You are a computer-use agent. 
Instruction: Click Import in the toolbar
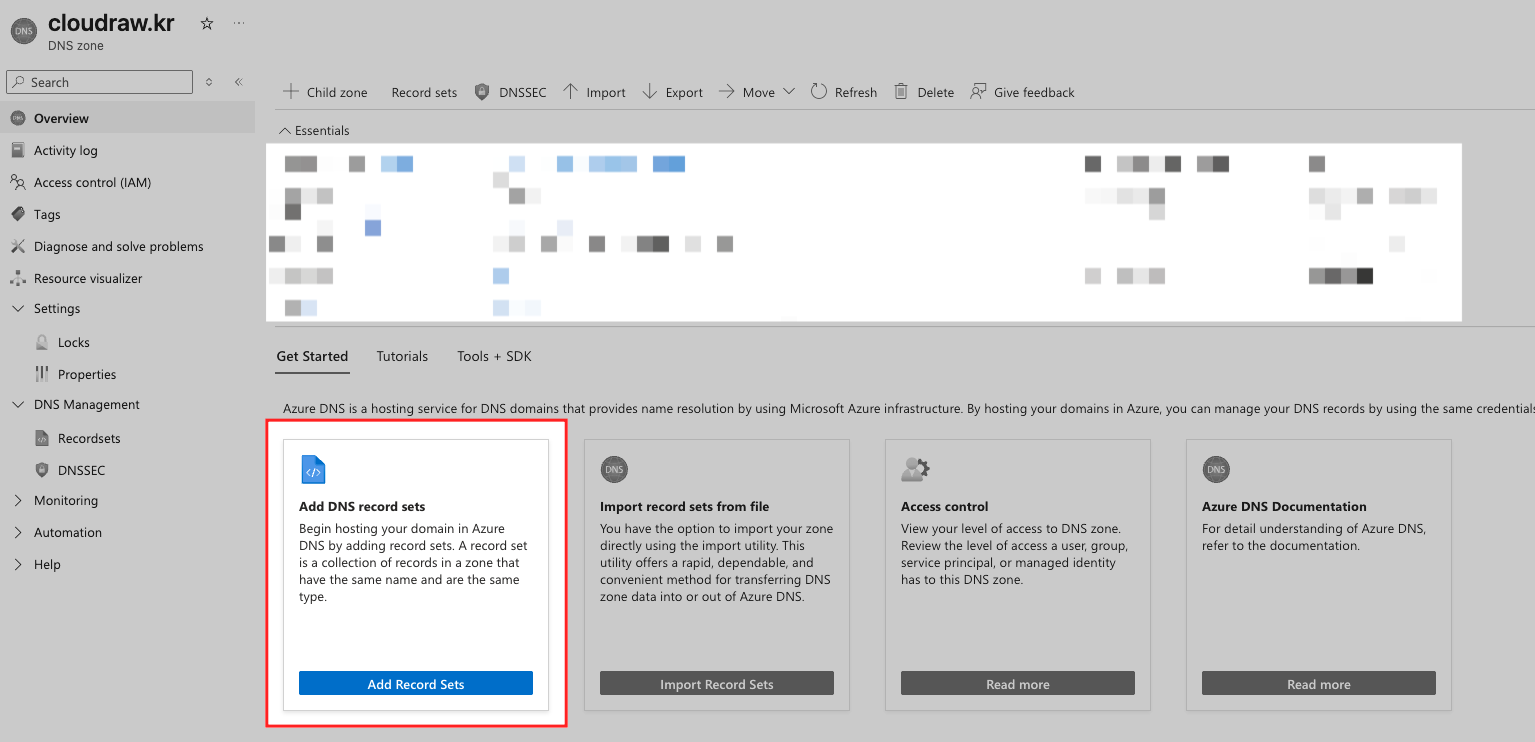tap(594, 92)
